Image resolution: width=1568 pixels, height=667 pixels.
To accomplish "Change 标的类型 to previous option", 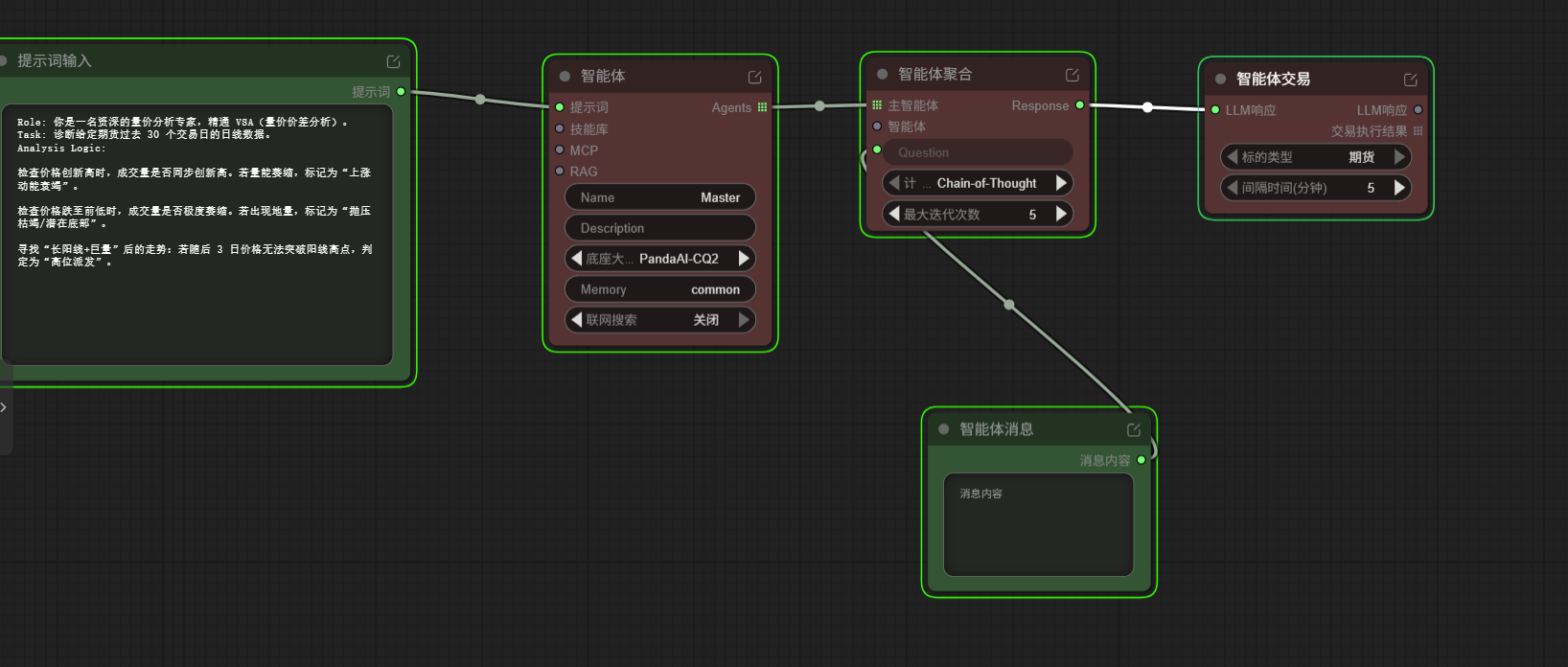I will (x=1233, y=157).
